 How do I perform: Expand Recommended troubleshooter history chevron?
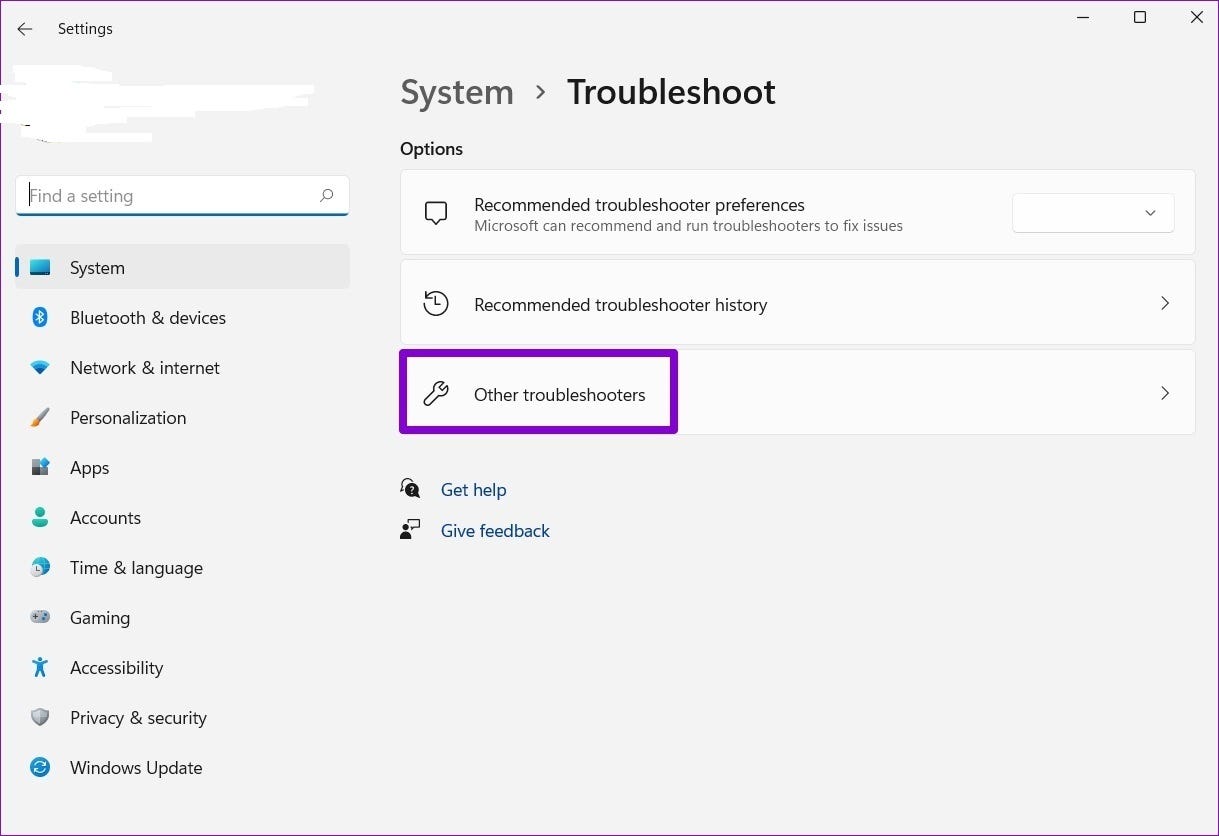1164,303
